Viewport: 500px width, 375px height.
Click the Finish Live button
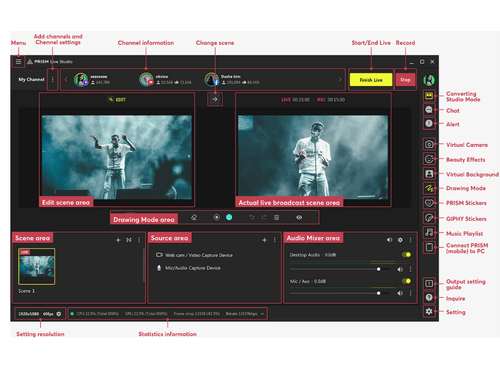(371, 80)
